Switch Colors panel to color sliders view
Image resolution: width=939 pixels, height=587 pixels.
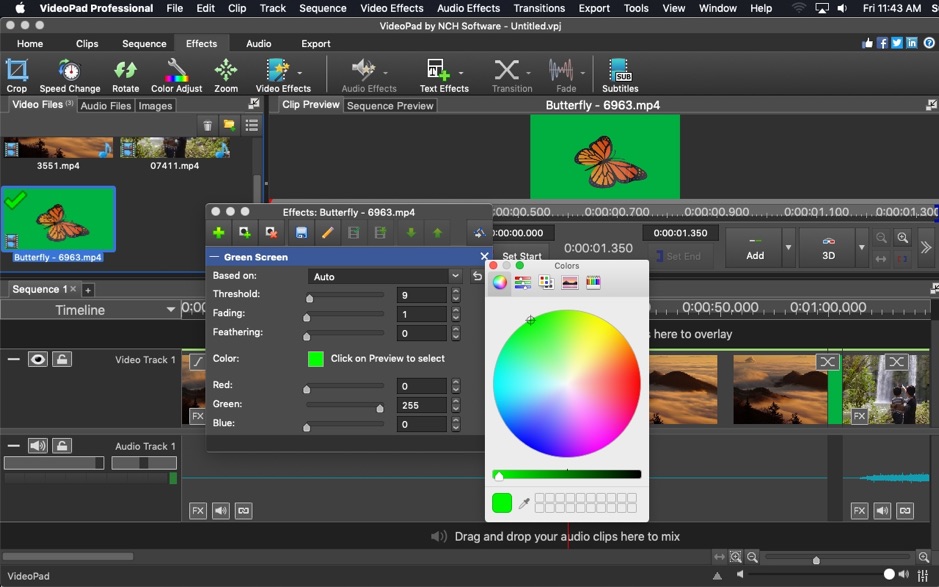(x=521, y=283)
